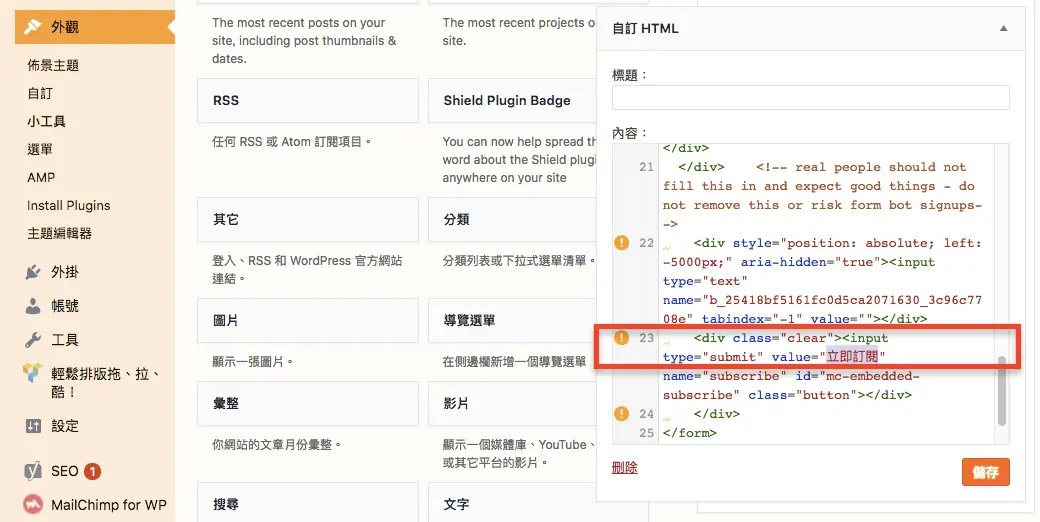Open the 帳號 menu label

pos(65,306)
